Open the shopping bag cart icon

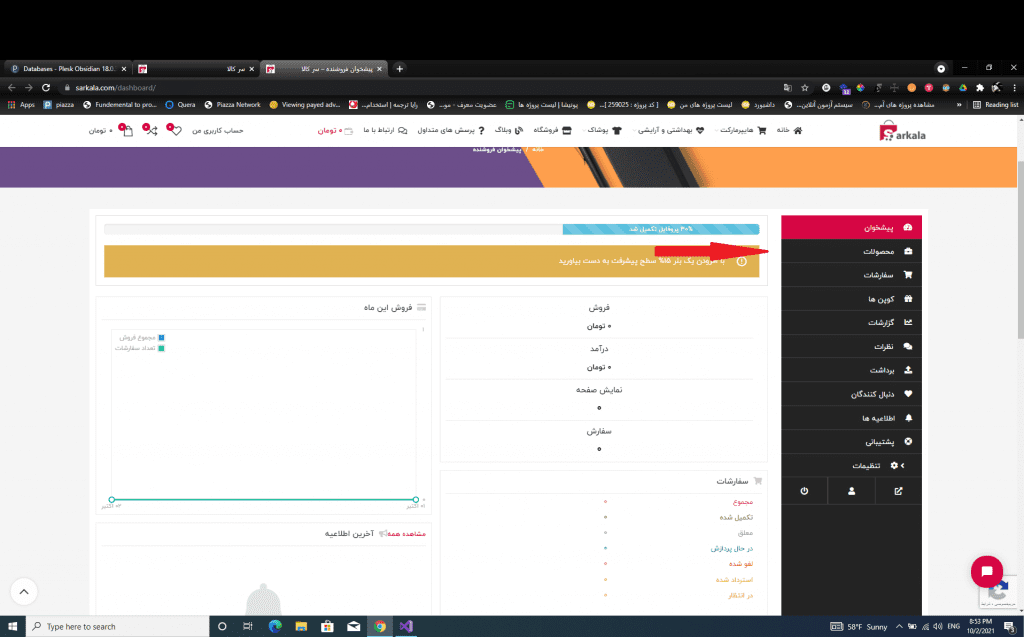[x=126, y=130]
